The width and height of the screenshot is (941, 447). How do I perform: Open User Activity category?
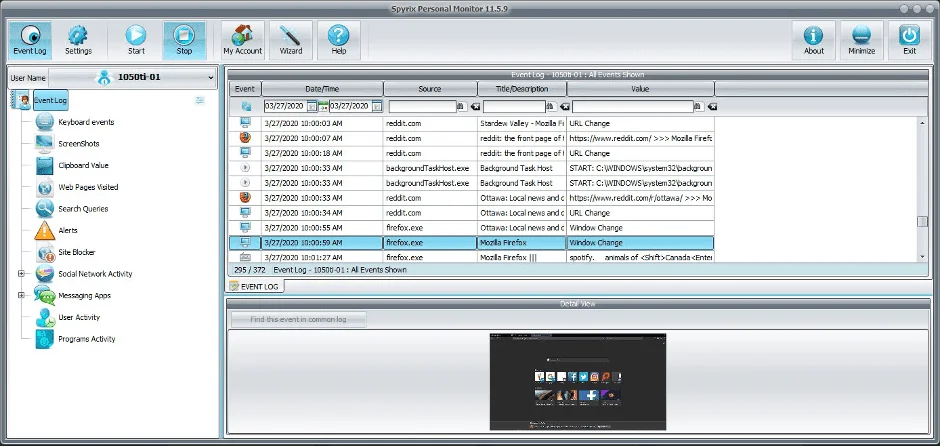79,317
